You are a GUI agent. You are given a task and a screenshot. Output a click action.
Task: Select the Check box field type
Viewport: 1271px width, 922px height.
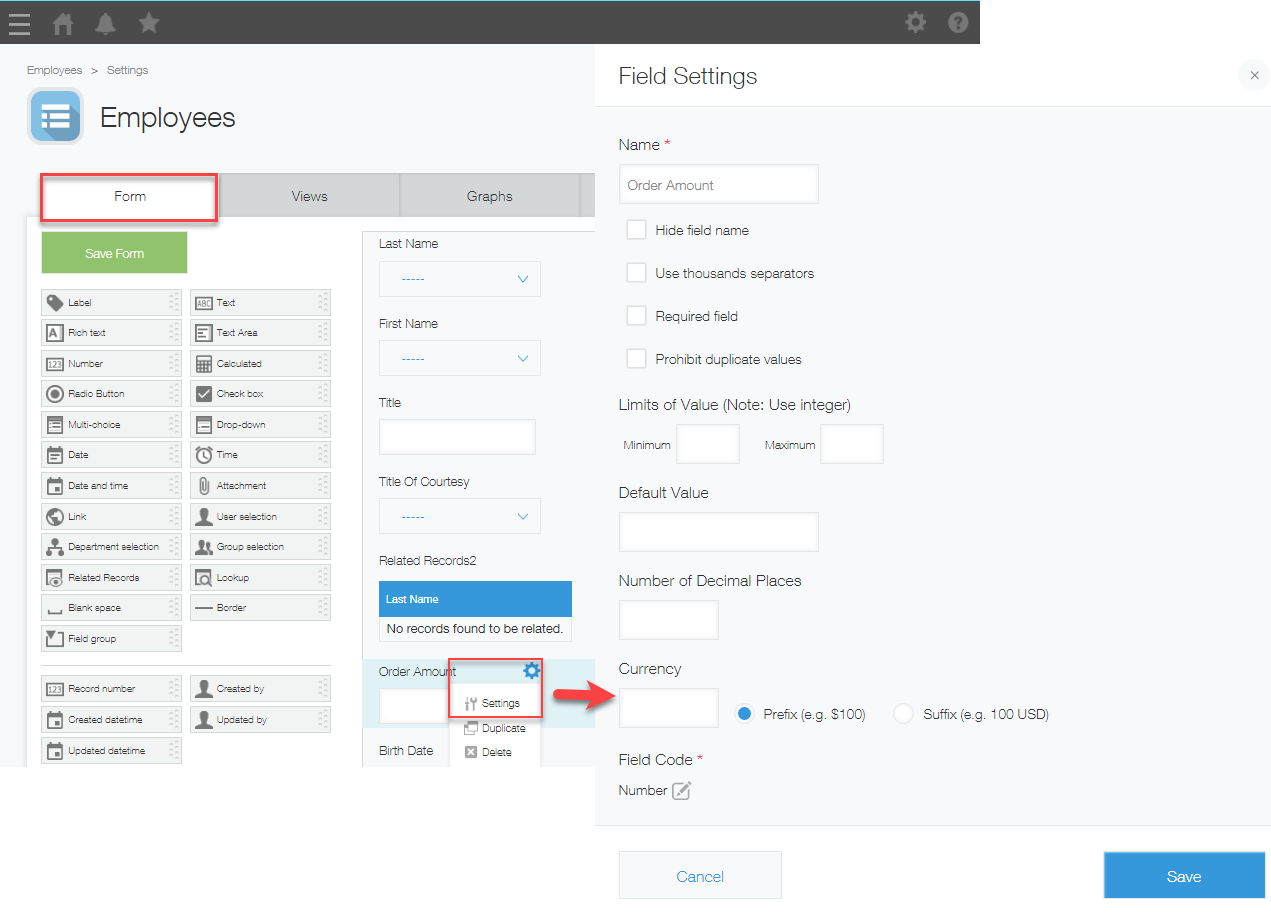tap(260, 394)
